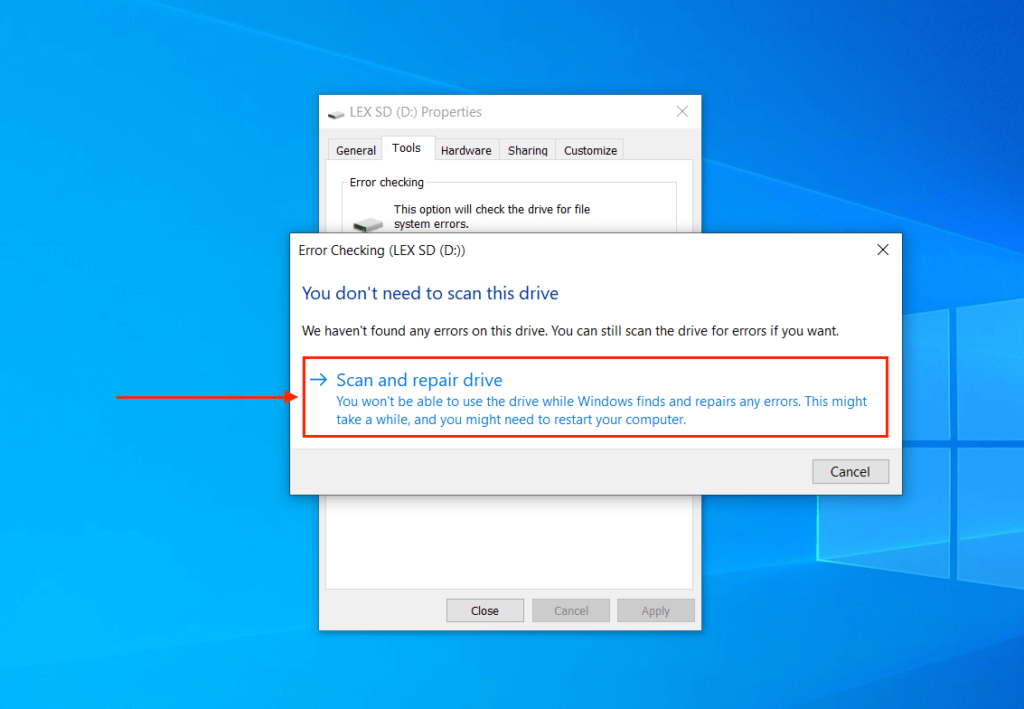1024x709 pixels.
Task: Select the Hardware tab
Action: pyautogui.click(x=466, y=149)
